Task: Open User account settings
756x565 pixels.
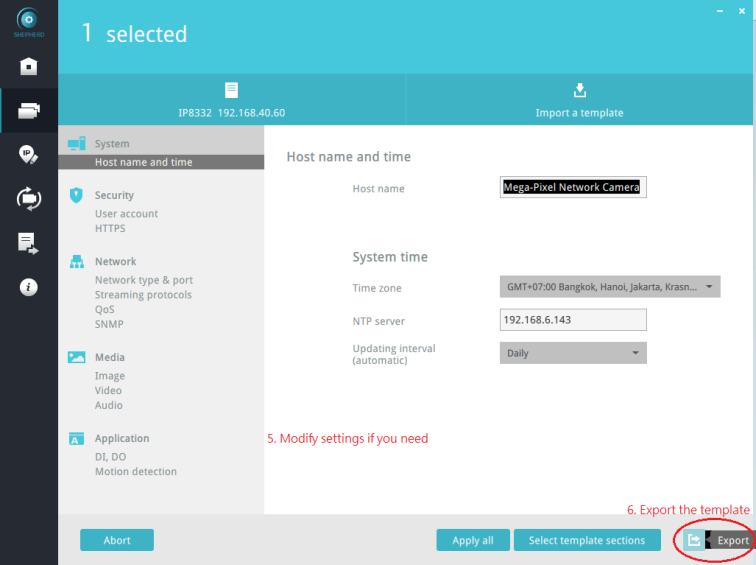Action: click(126, 213)
